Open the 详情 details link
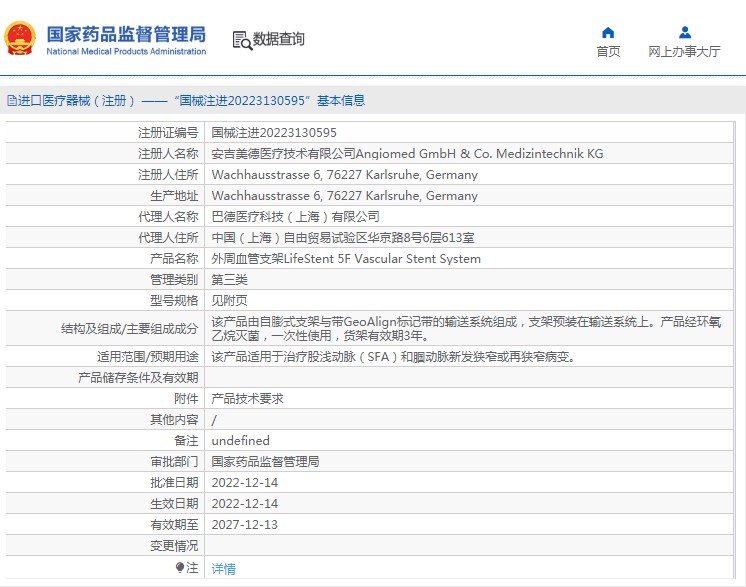746x587 pixels. 224,568
